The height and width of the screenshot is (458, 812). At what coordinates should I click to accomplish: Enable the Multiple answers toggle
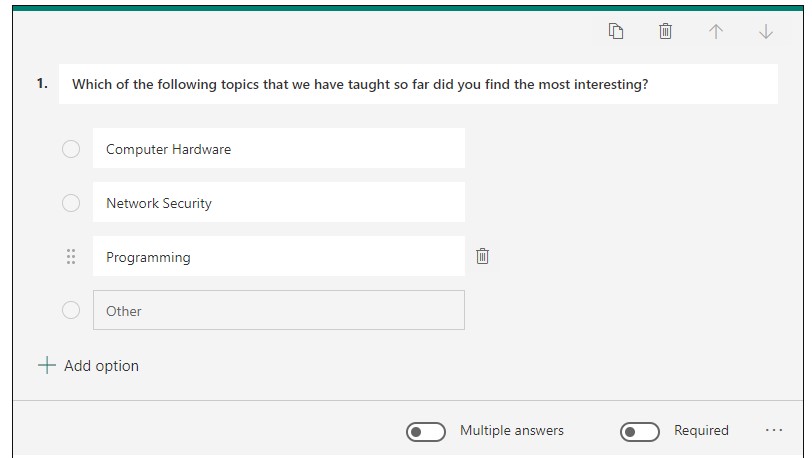426,432
